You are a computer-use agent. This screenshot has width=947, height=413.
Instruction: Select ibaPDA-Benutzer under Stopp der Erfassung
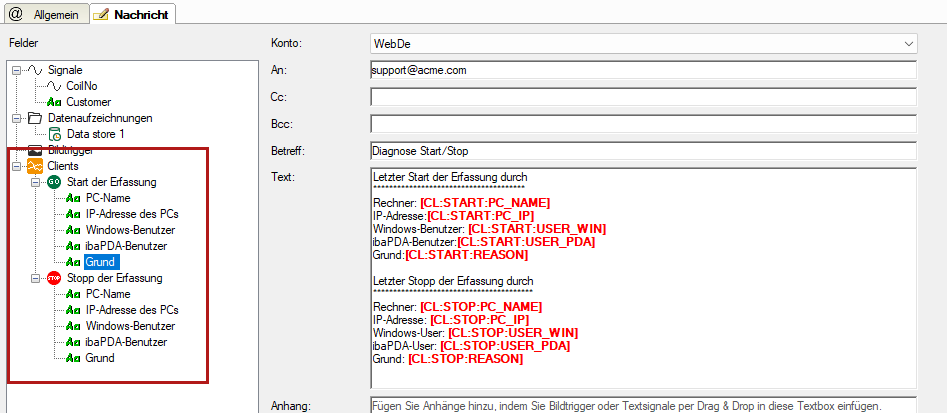(126, 342)
